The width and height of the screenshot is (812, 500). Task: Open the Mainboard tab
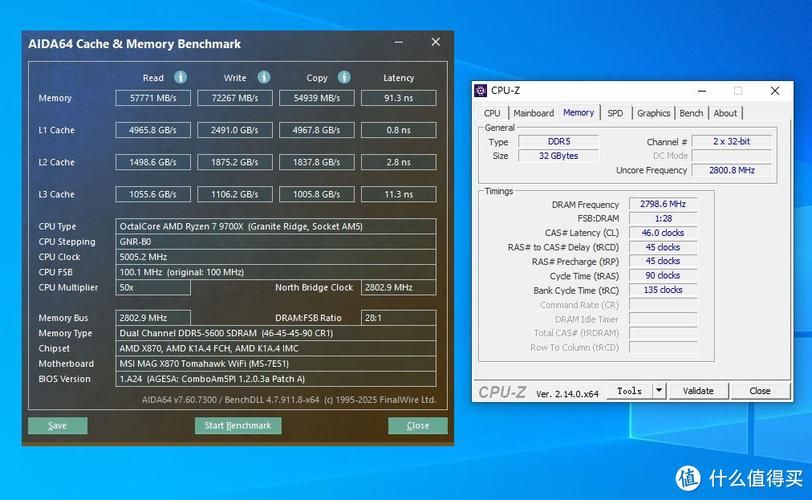[533, 113]
